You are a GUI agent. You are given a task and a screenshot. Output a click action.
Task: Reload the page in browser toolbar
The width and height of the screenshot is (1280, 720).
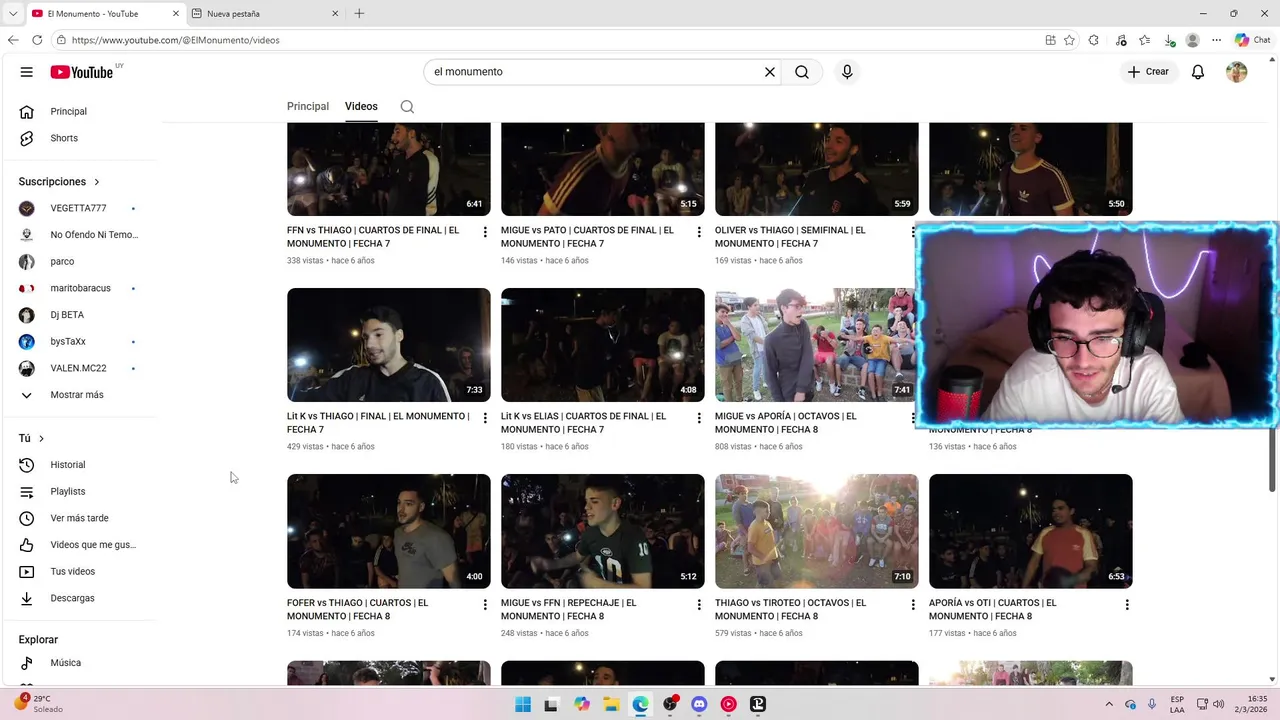click(x=37, y=40)
